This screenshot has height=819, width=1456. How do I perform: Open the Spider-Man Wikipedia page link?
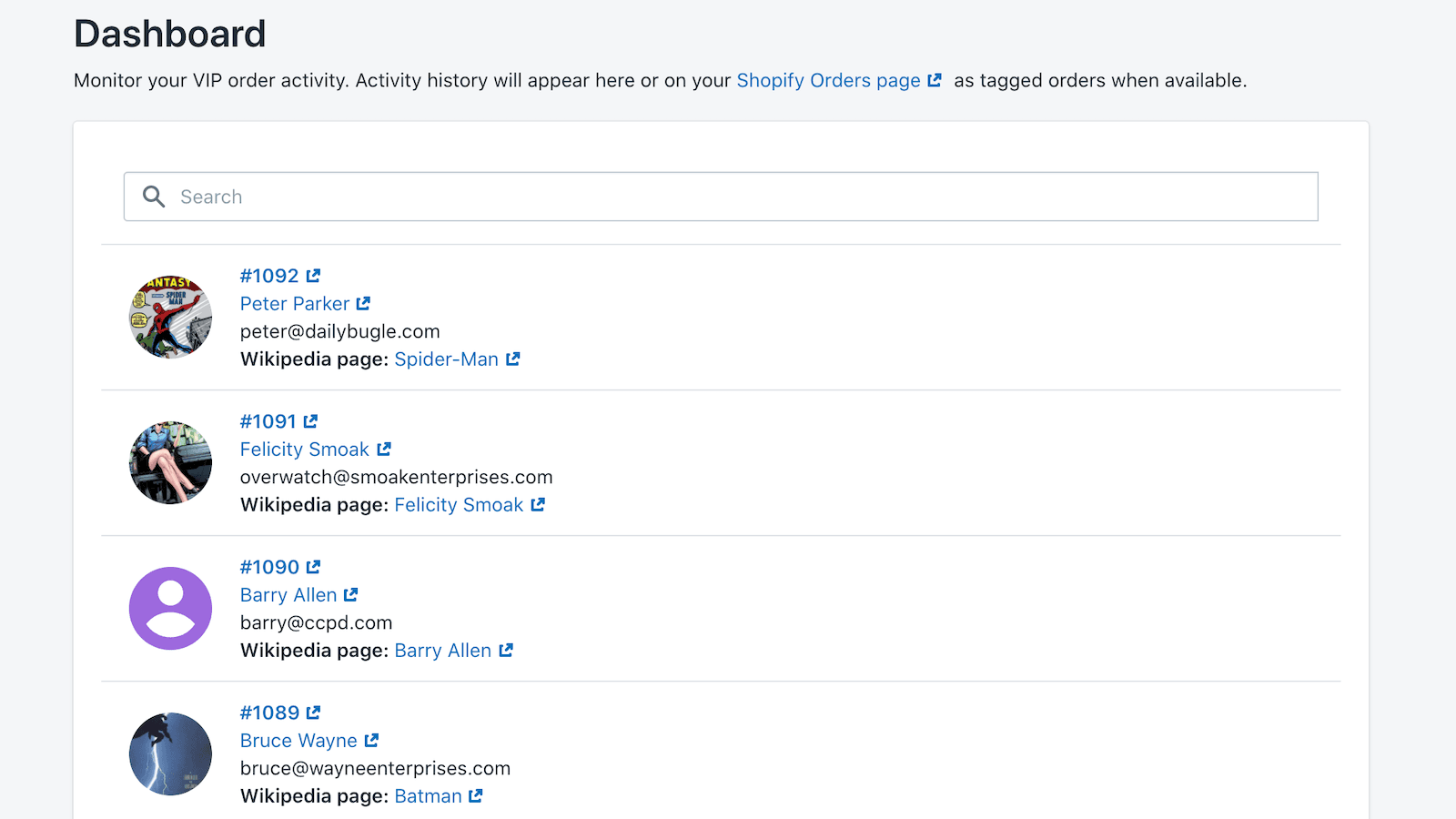[446, 359]
